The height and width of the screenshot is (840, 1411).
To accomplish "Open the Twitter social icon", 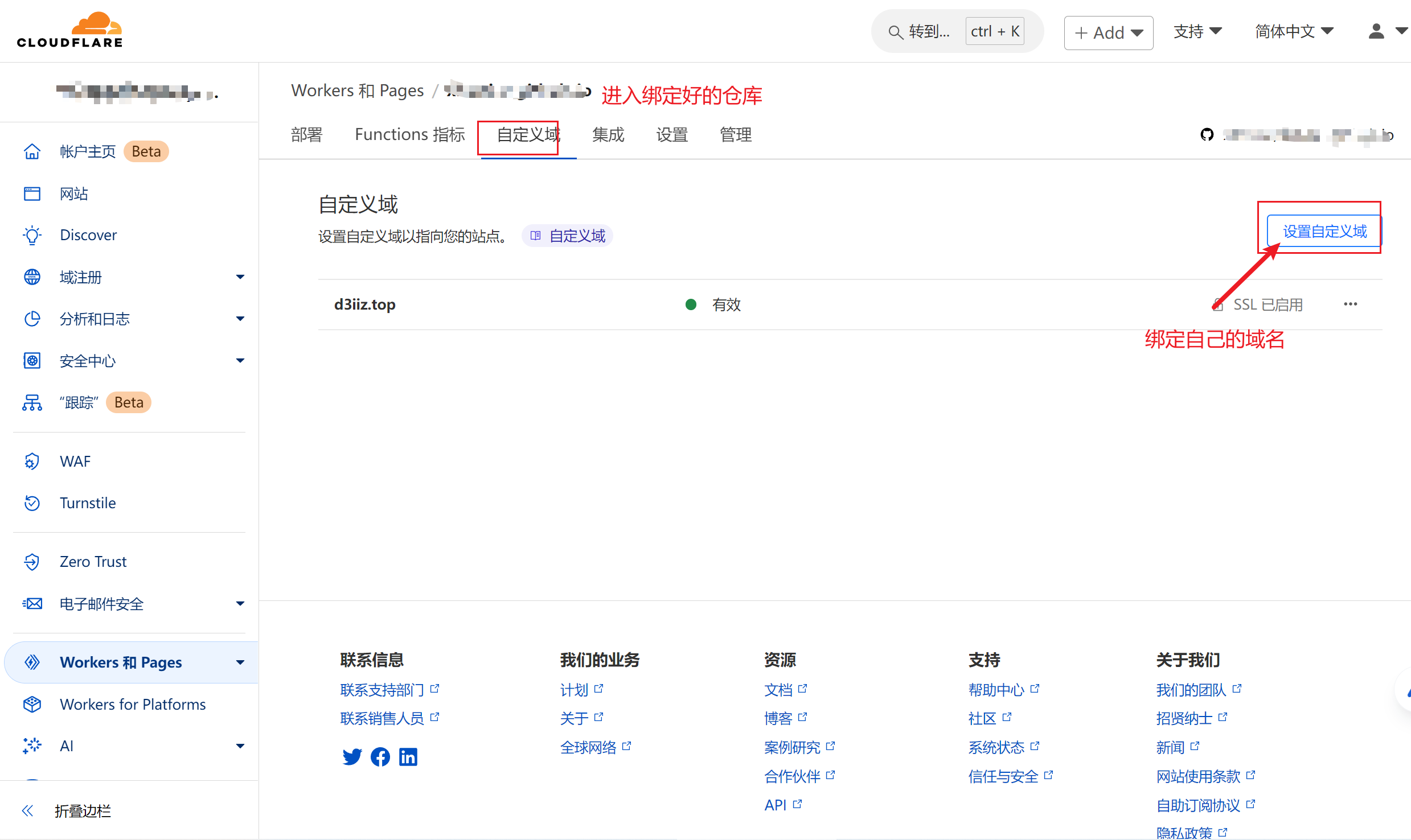I will [x=352, y=756].
